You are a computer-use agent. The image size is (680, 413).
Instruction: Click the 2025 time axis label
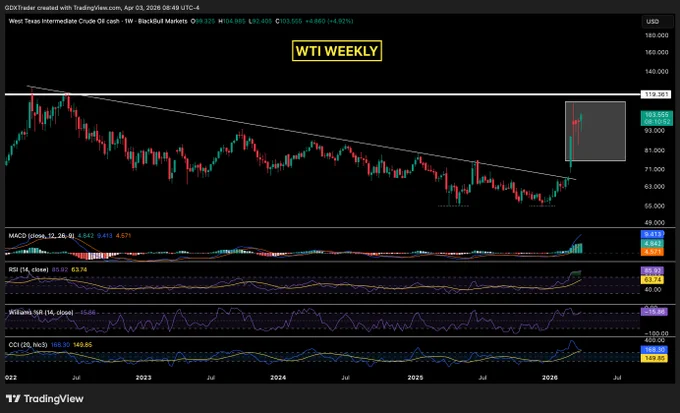[x=415, y=377]
